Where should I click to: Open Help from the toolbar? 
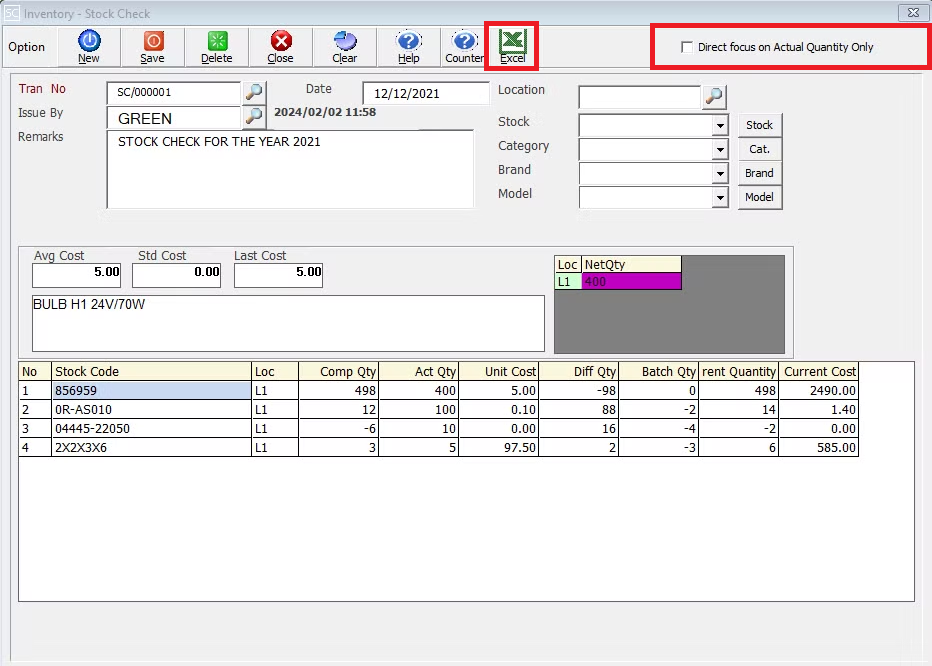click(408, 47)
